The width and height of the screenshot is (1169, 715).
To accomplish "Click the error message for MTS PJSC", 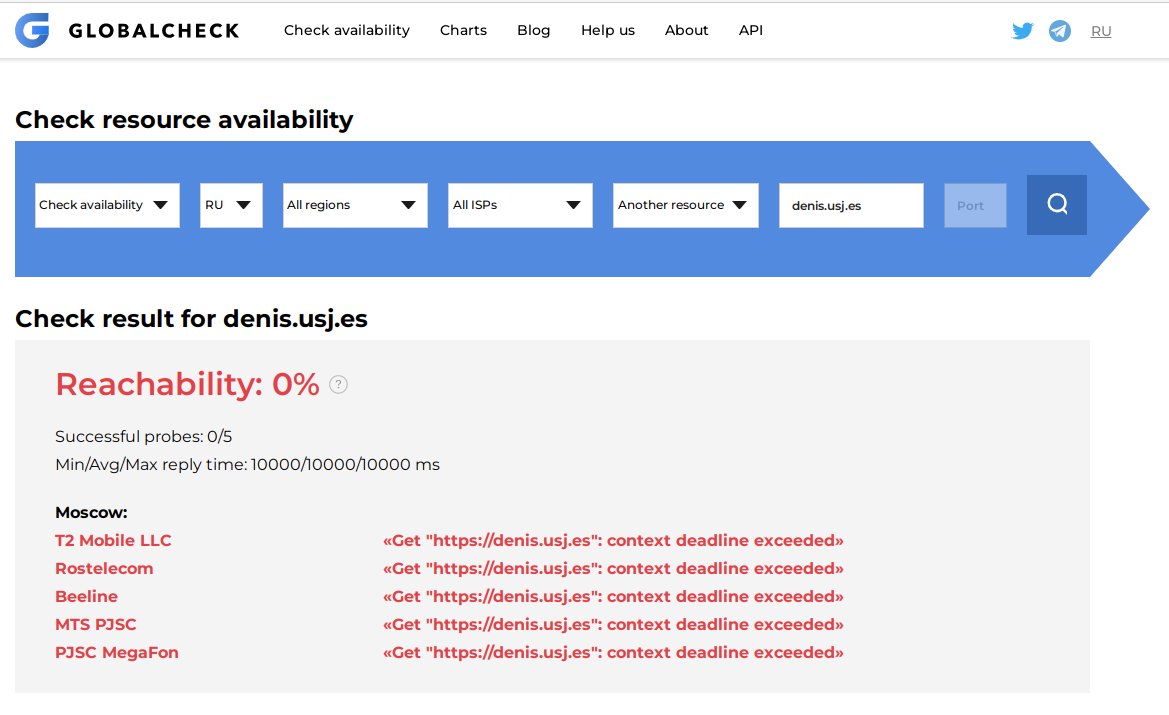I will [x=613, y=625].
